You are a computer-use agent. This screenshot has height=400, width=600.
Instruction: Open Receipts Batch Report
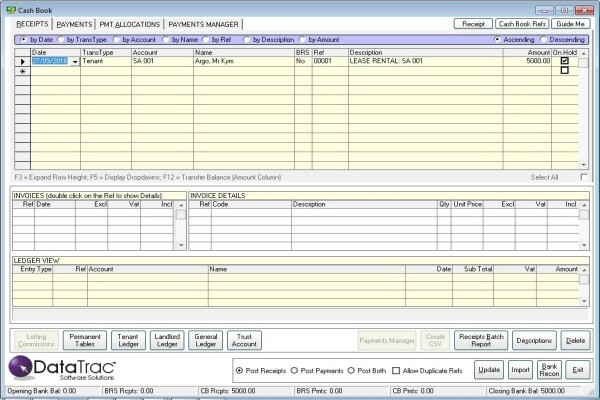(x=481, y=340)
